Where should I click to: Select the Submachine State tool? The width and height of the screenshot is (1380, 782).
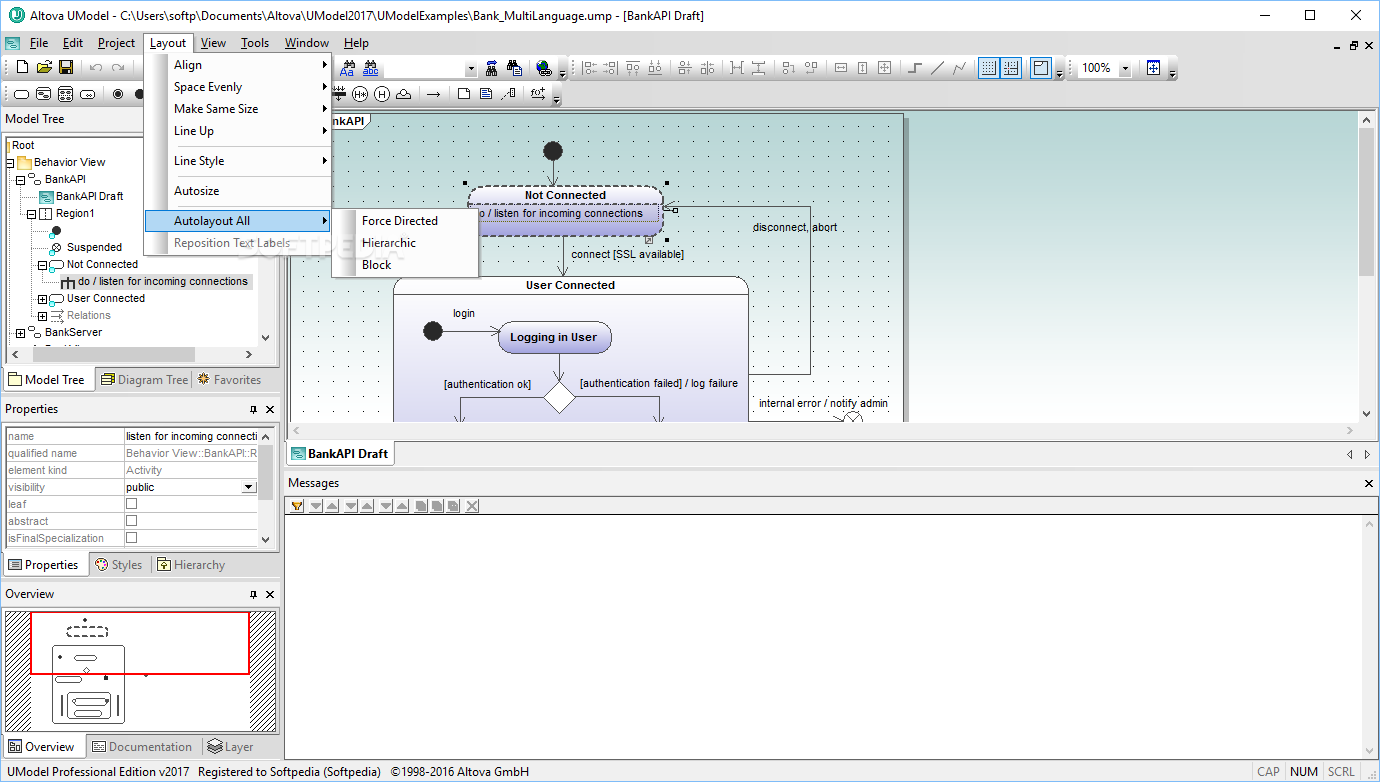click(88, 94)
